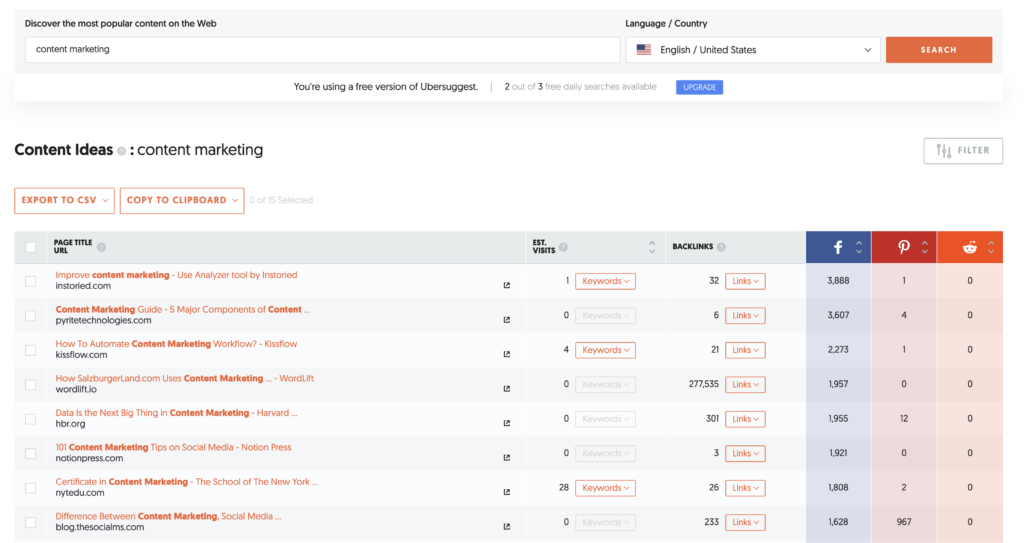The height and width of the screenshot is (543, 1024).
Task: Open 'How SalzburgerLand.com Uses' WordLift link
Action: click(184, 378)
